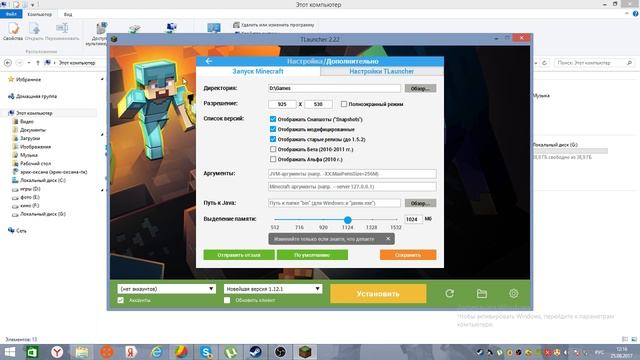Open the Windows Start button
Viewport: 640px width, 360px height.
pos(9,352)
